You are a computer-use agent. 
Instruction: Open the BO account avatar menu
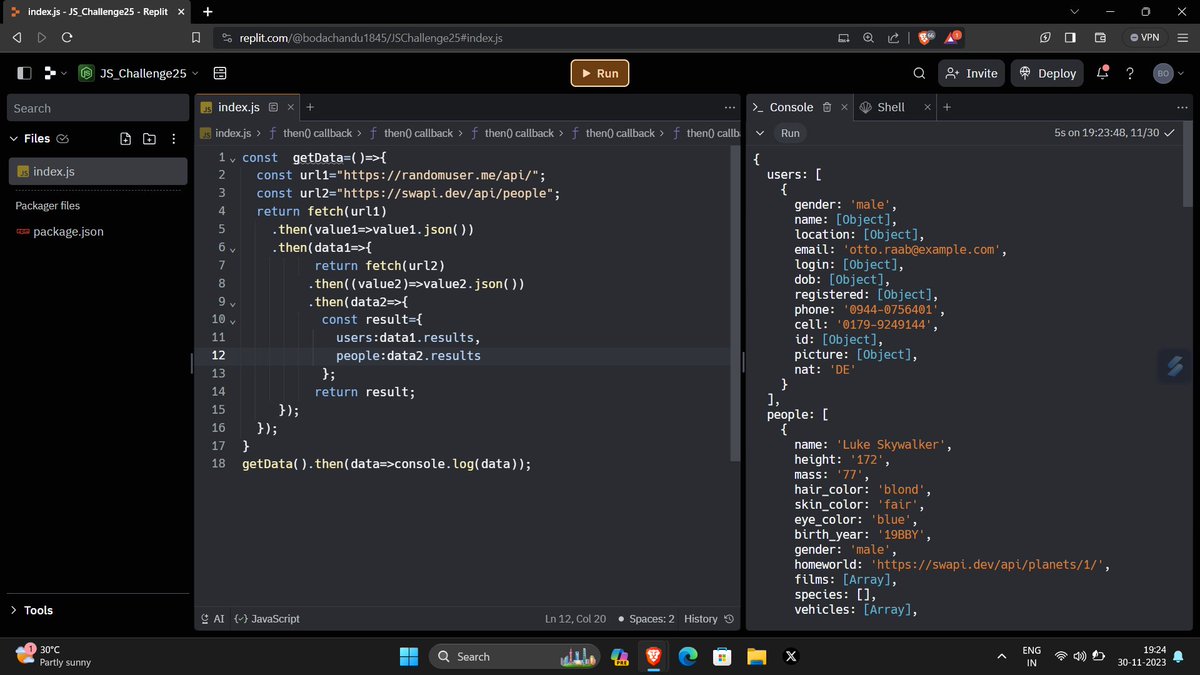pyautogui.click(x=1163, y=73)
